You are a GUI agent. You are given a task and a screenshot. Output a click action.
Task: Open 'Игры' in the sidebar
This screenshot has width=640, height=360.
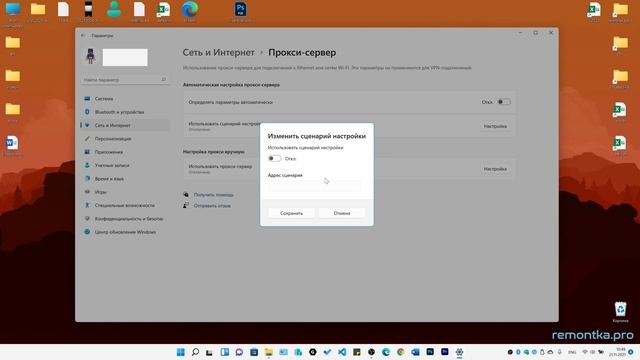point(125,192)
